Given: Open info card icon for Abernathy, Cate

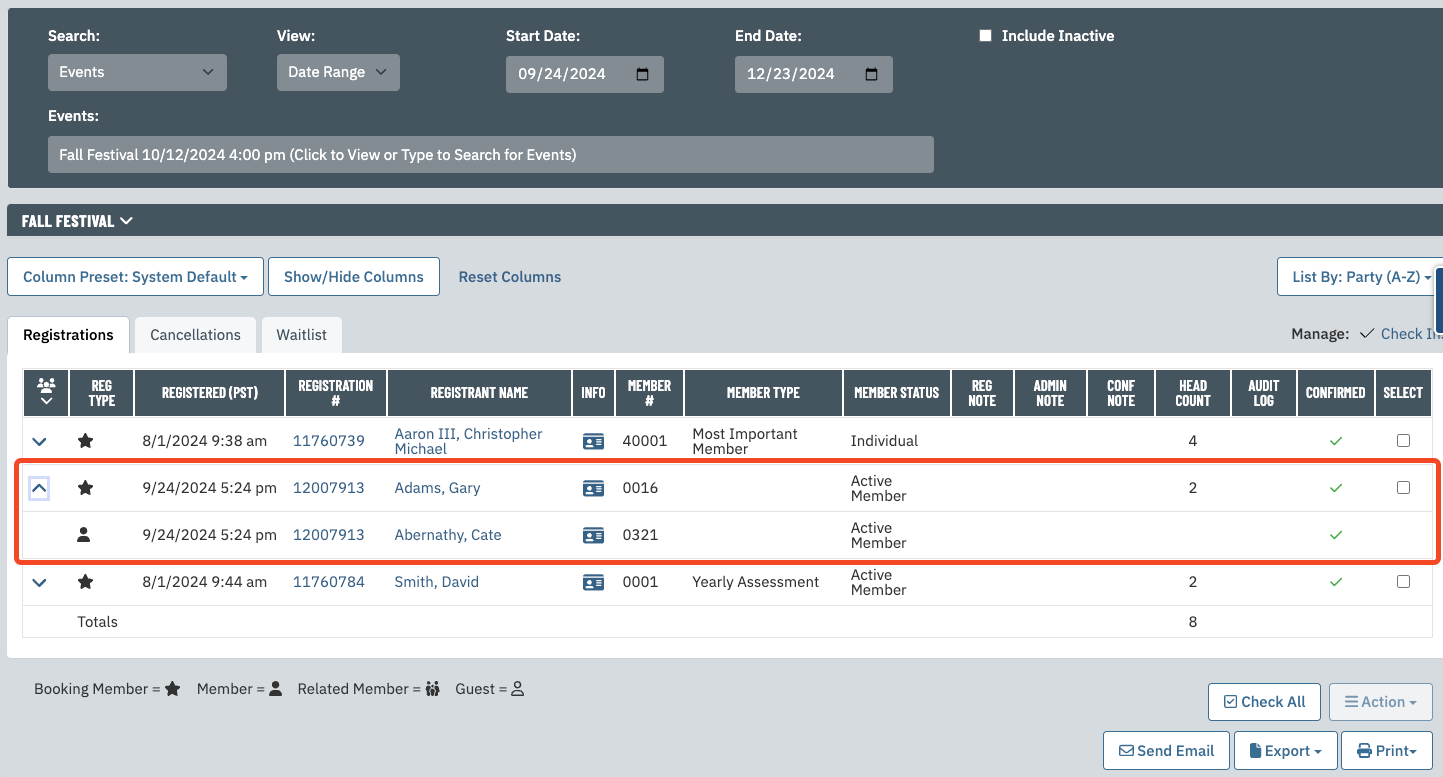Looking at the screenshot, I should [593, 535].
